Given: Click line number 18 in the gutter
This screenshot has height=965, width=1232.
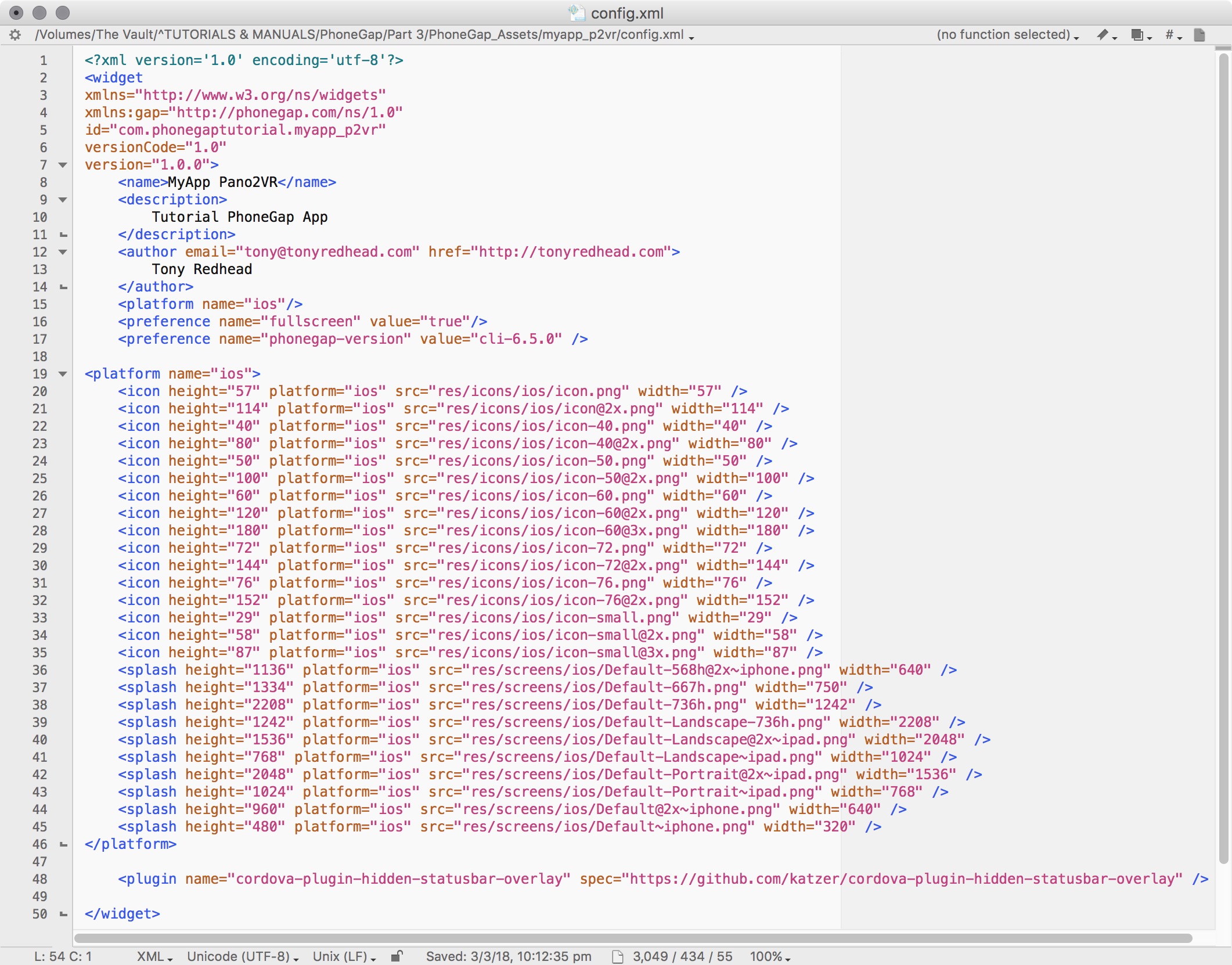Looking at the screenshot, I should [39, 357].
